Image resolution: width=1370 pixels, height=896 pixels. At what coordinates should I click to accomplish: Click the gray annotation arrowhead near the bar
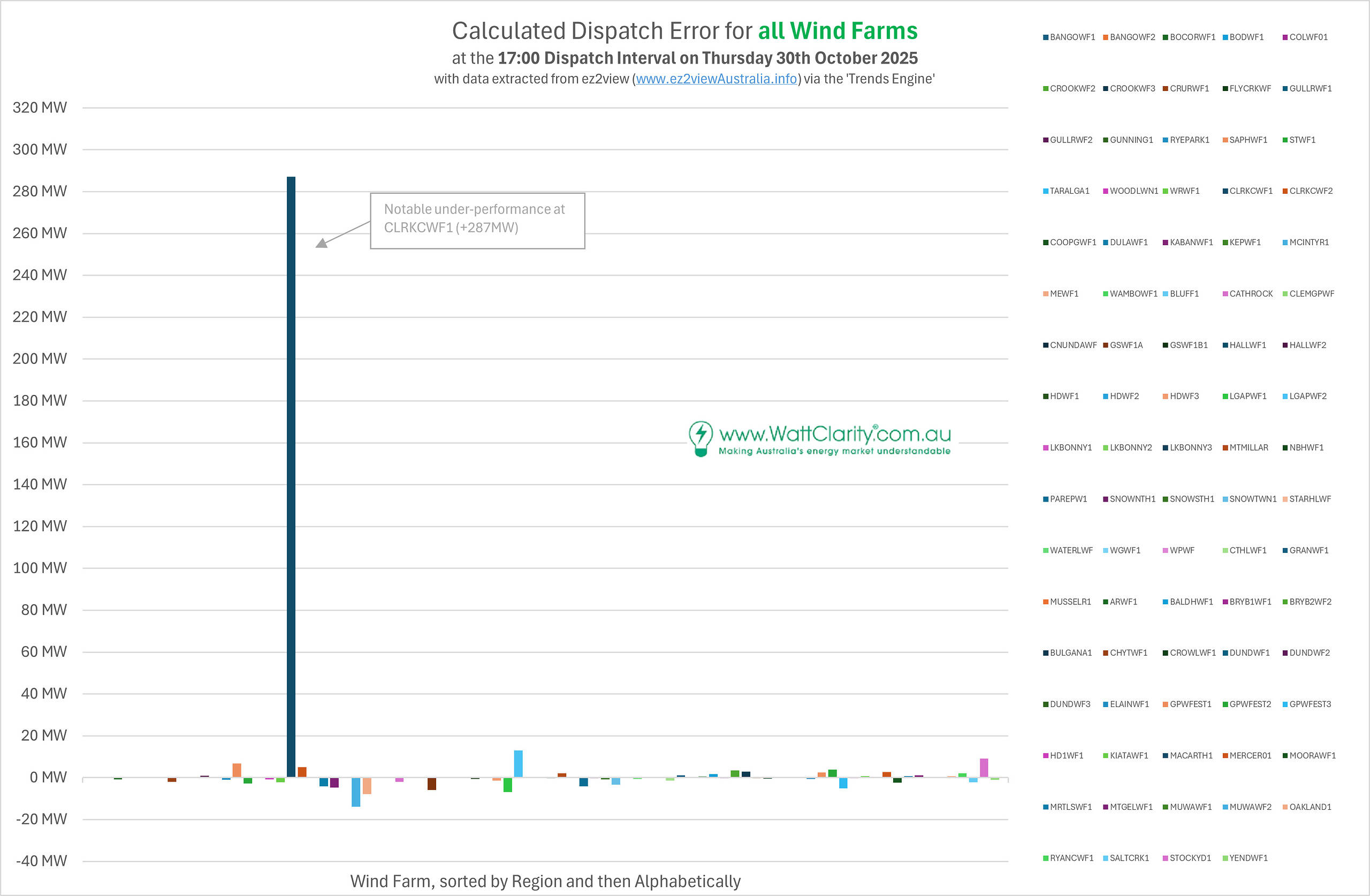coord(322,243)
